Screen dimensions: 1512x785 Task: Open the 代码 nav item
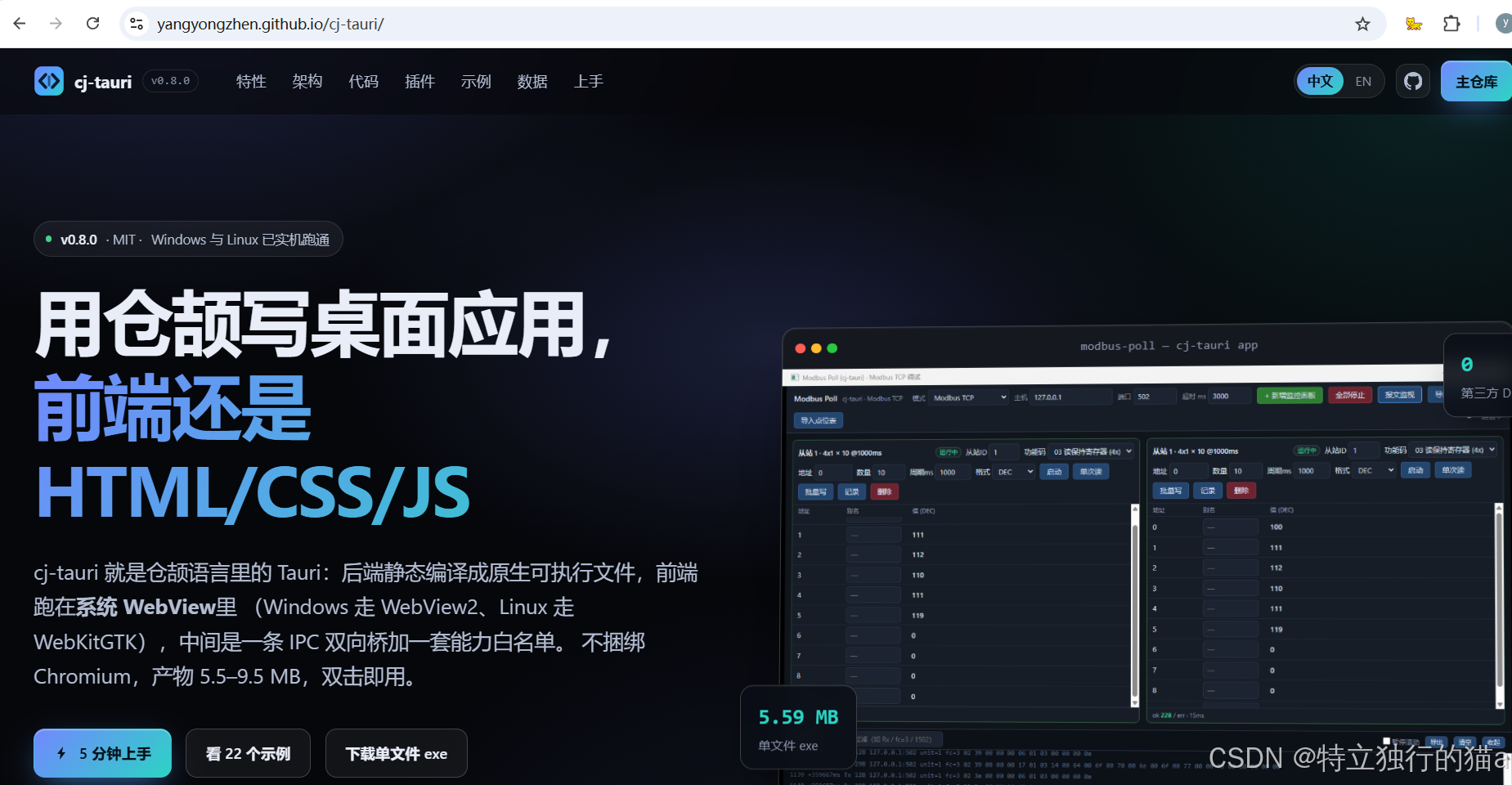(x=364, y=81)
